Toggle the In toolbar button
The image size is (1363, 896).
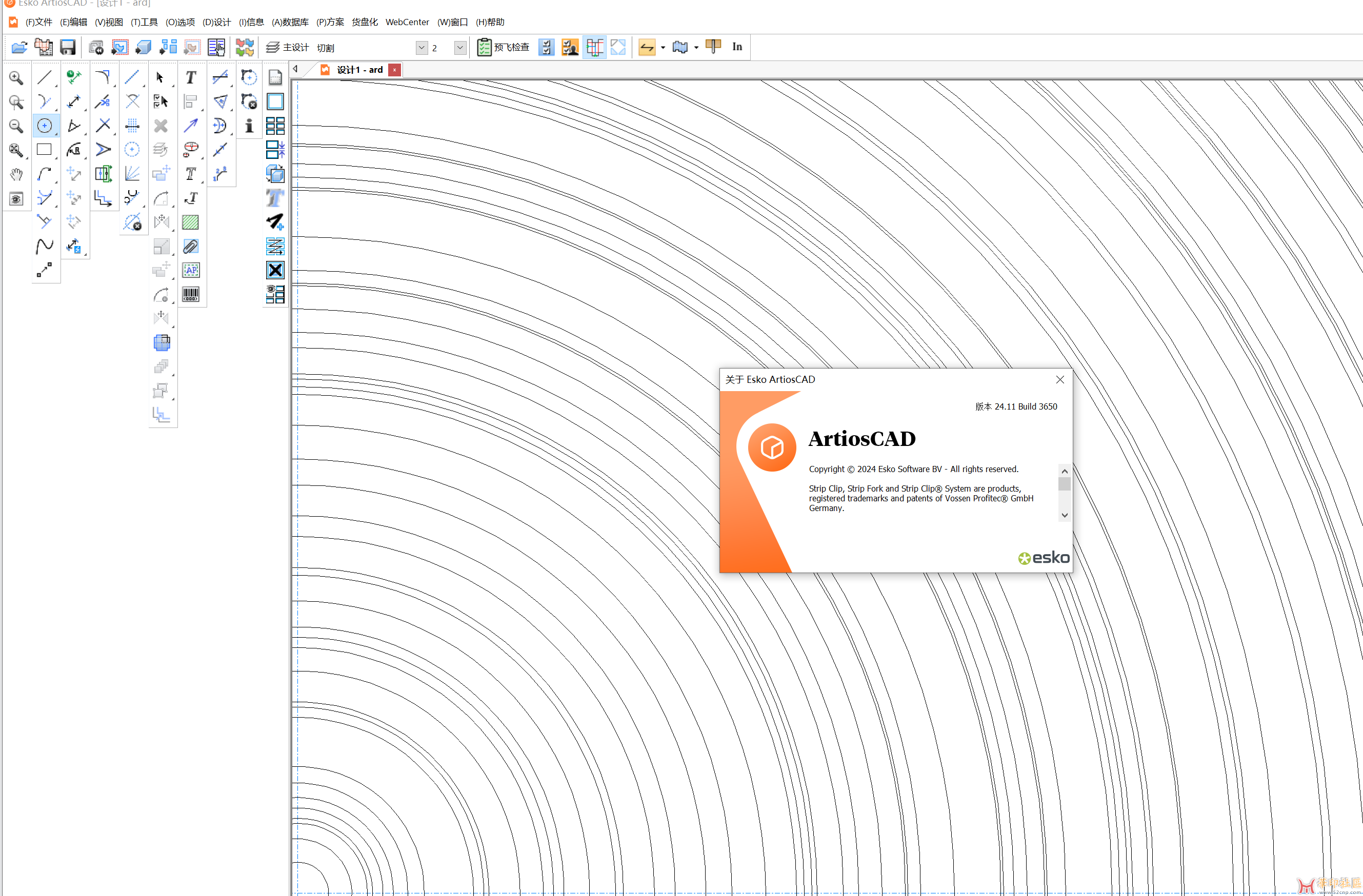click(x=737, y=47)
